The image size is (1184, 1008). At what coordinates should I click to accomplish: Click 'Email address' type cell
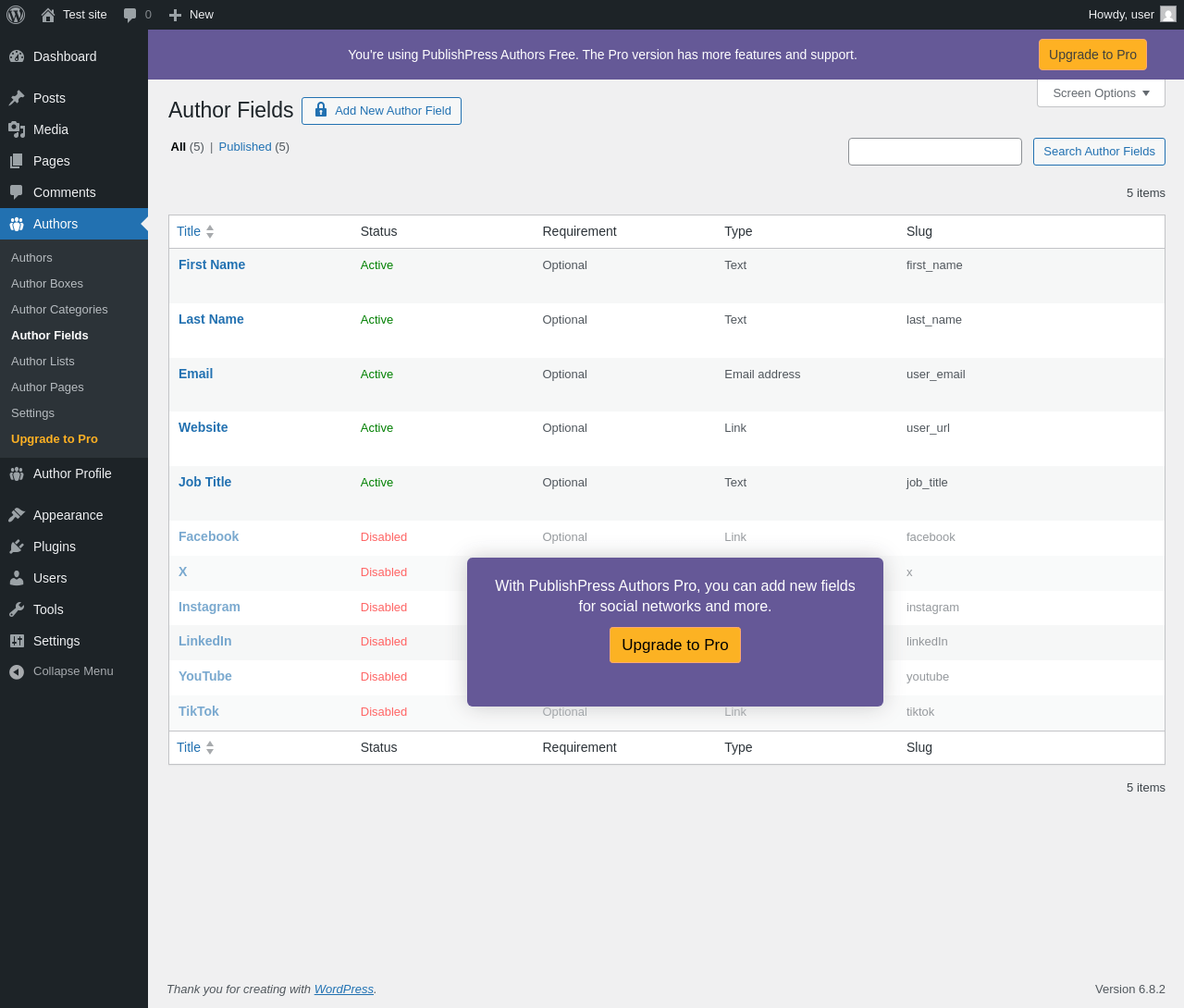coord(762,375)
